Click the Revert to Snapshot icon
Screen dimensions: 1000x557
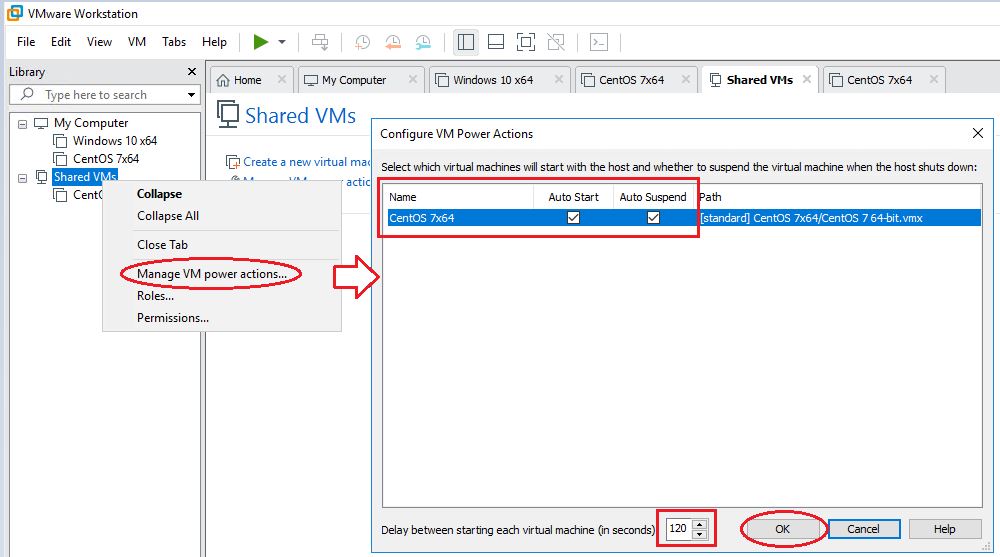(x=393, y=42)
